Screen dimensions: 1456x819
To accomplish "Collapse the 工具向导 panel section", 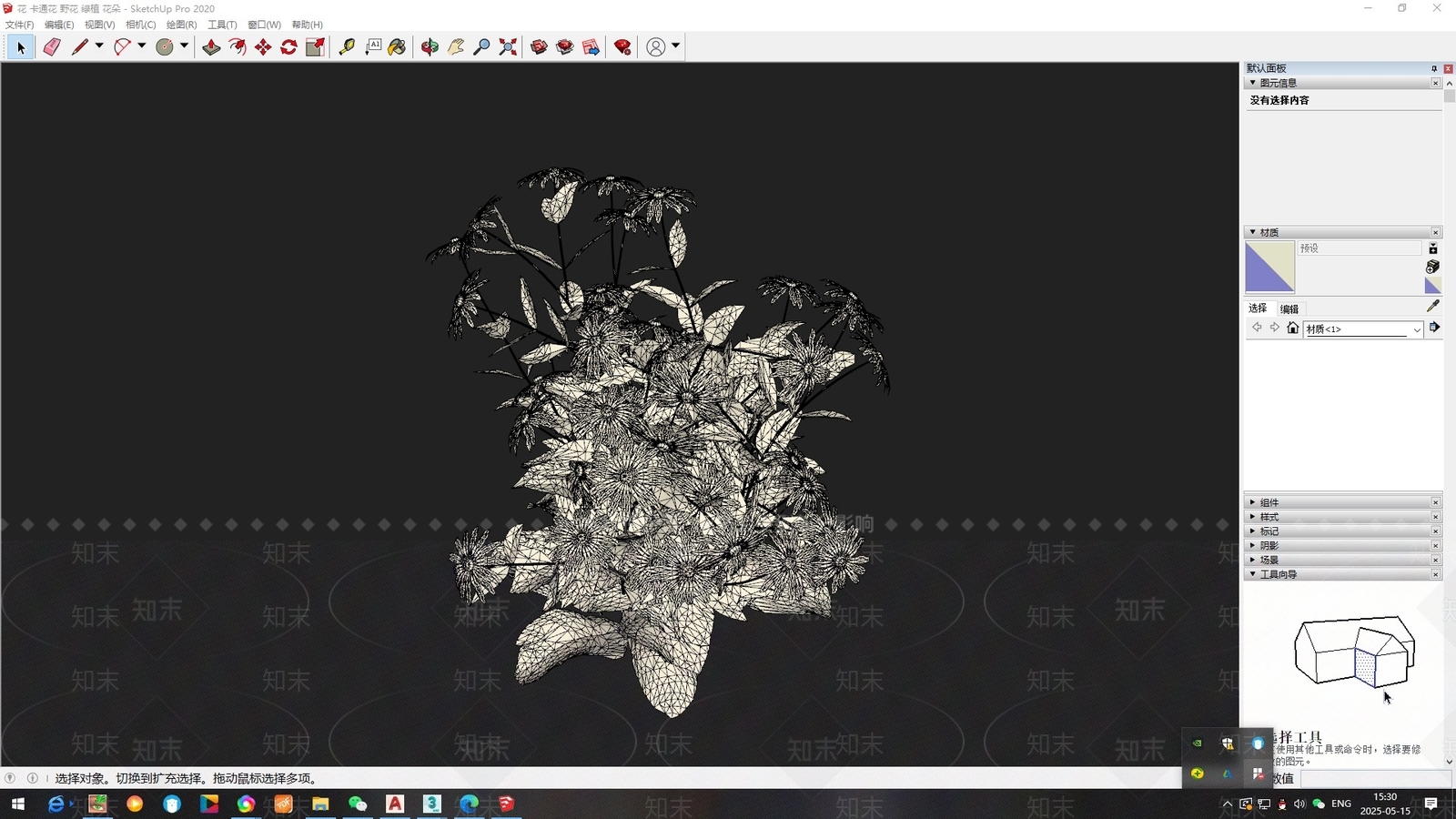I will point(1342,574).
